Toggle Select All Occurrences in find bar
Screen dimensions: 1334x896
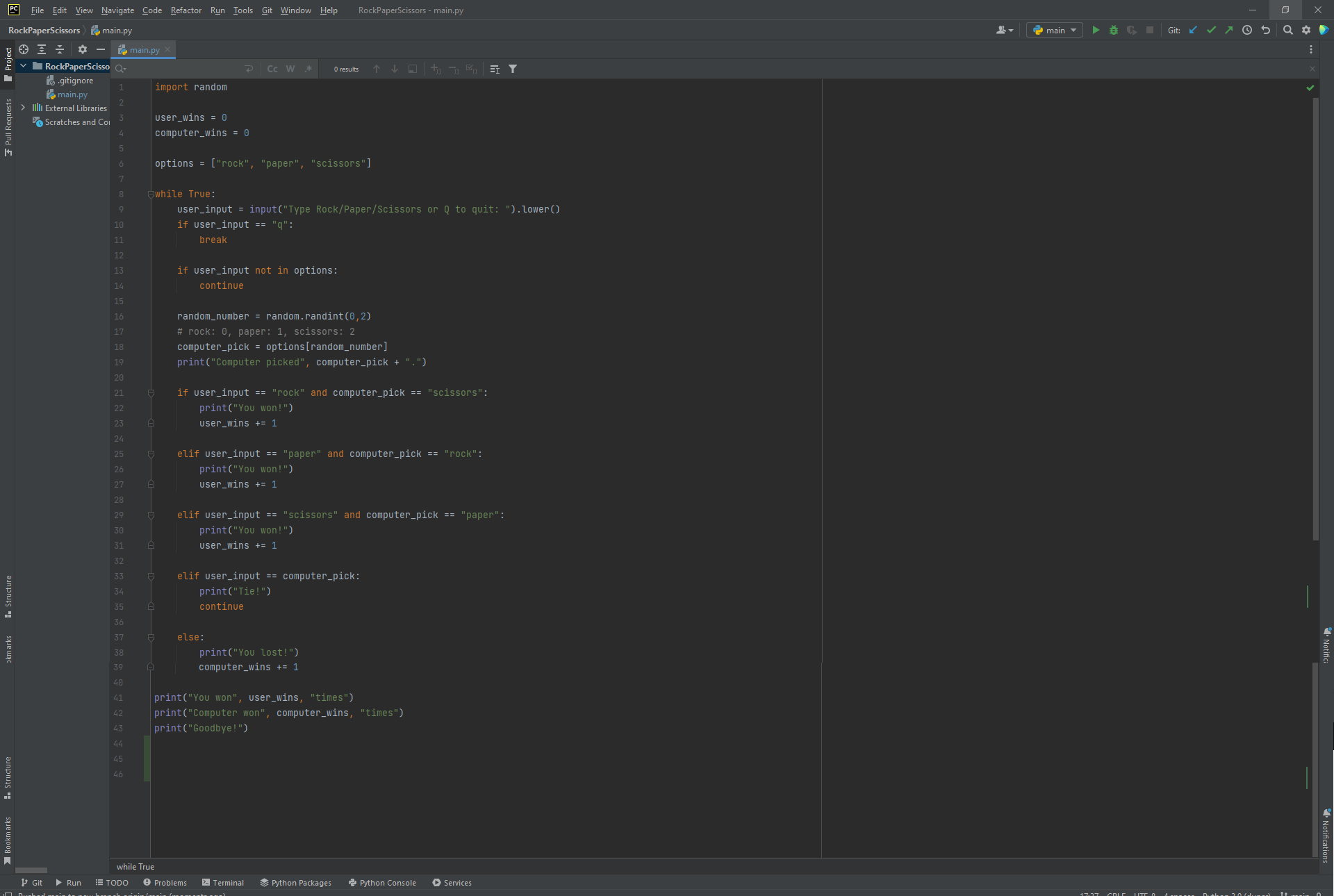[x=472, y=69]
